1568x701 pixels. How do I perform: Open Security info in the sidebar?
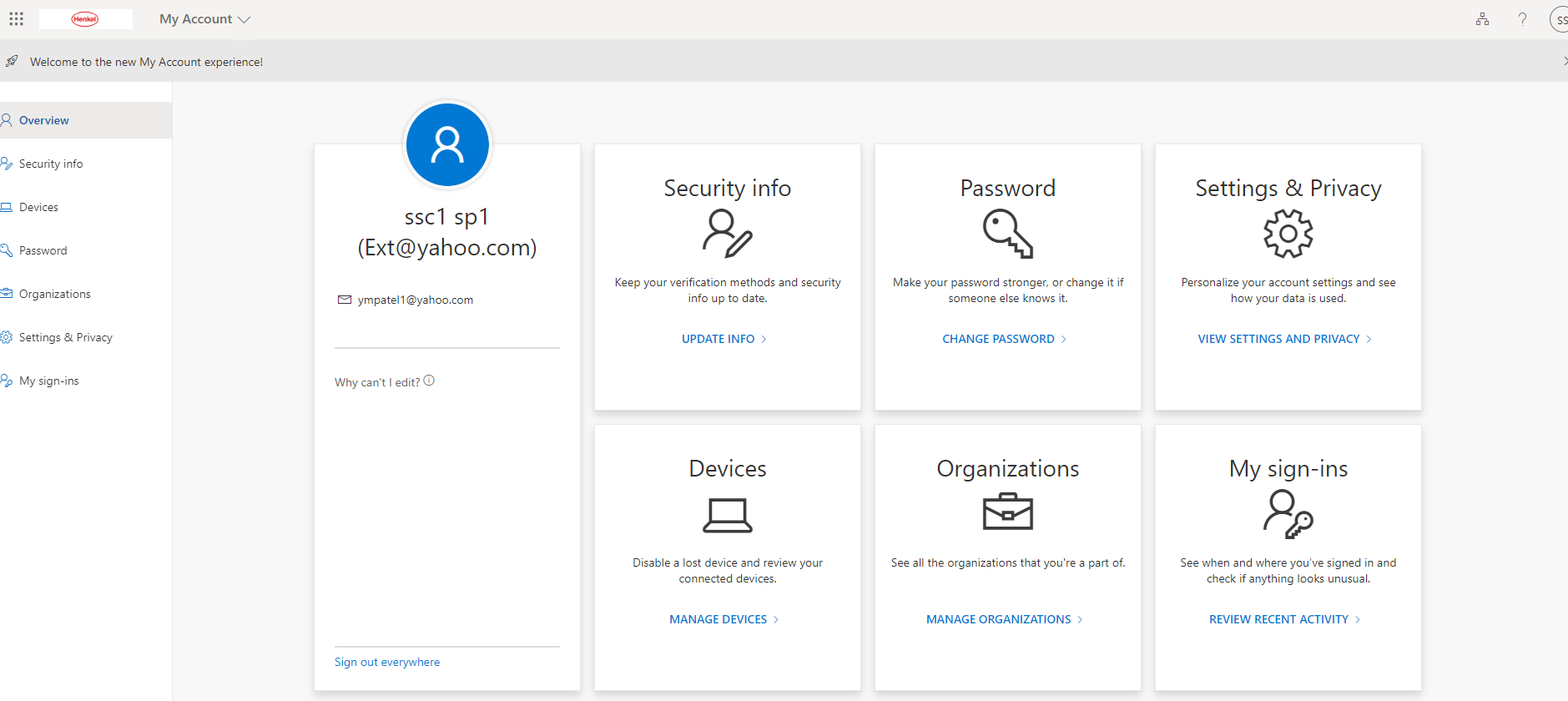tap(51, 164)
